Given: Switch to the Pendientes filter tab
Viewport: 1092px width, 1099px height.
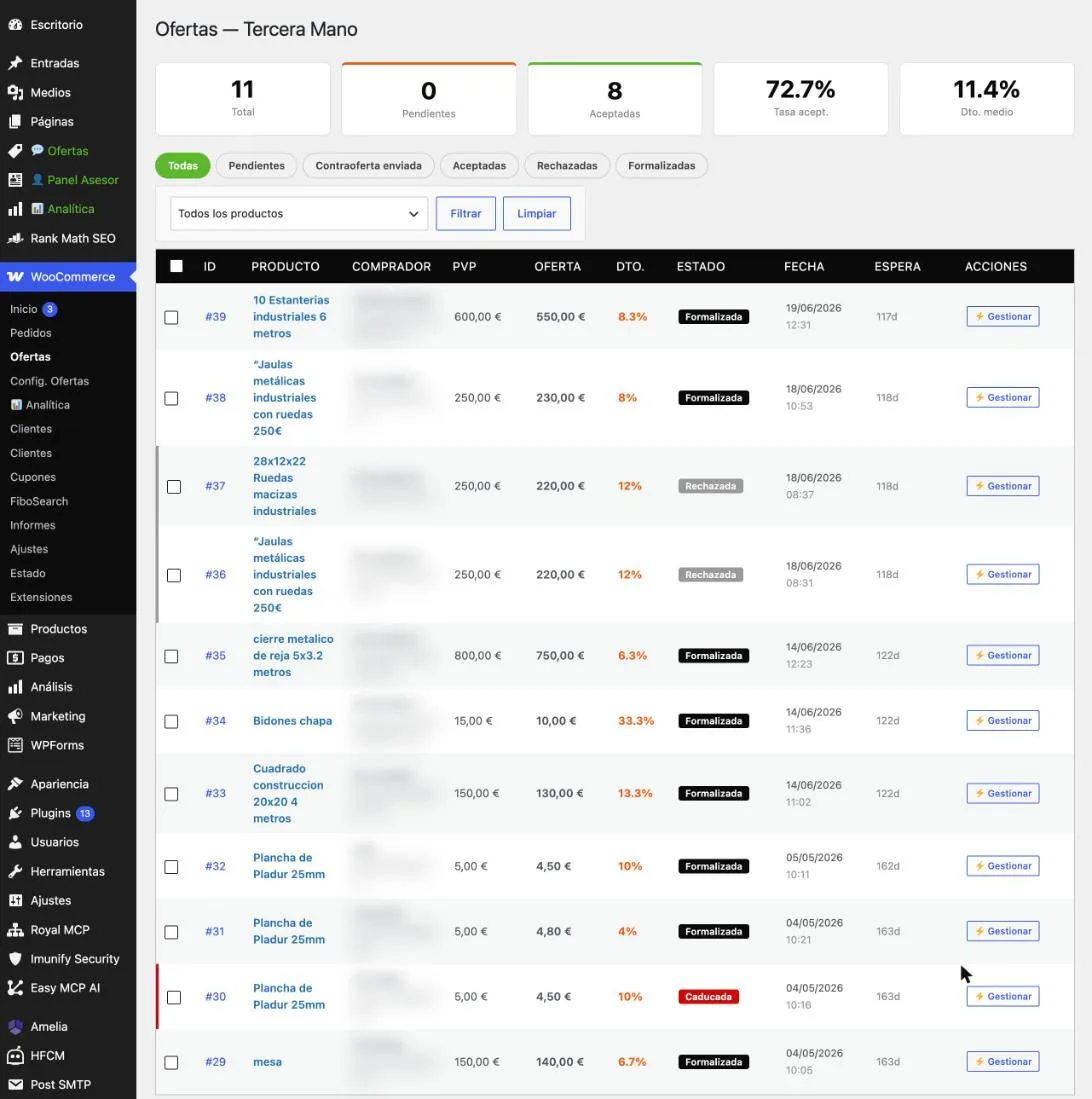Looking at the screenshot, I should click(x=257, y=166).
